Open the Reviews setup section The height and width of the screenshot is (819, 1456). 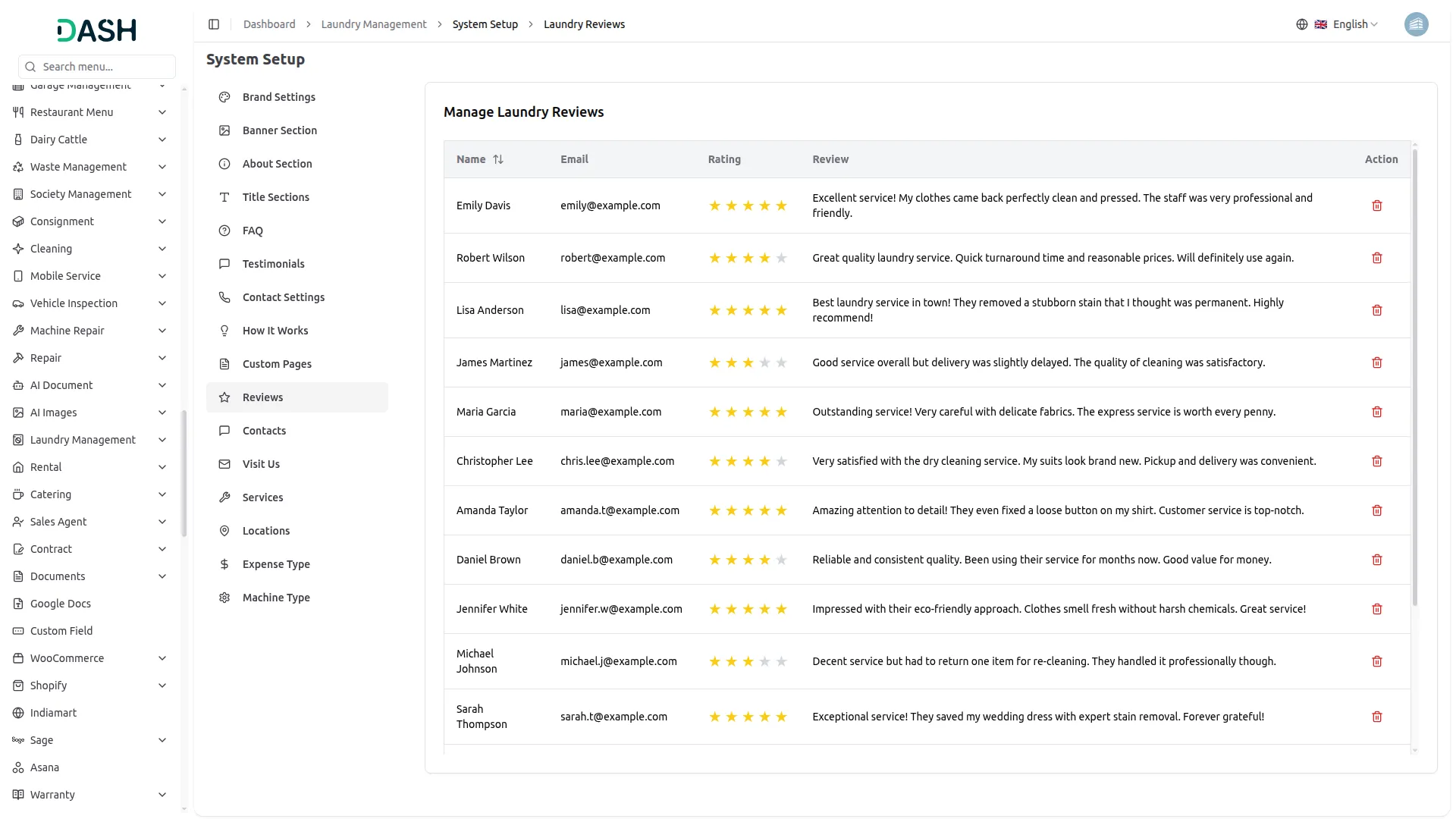pyautogui.click(x=297, y=397)
